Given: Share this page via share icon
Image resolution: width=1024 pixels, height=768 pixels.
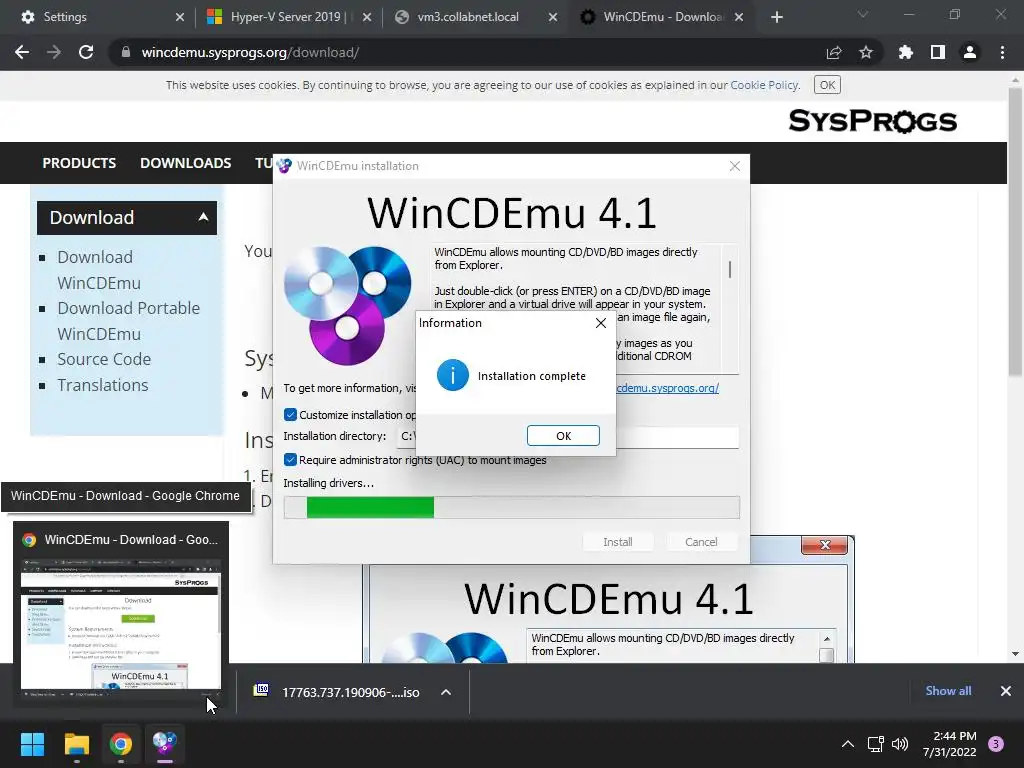Looking at the screenshot, I should (x=833, y=52).
